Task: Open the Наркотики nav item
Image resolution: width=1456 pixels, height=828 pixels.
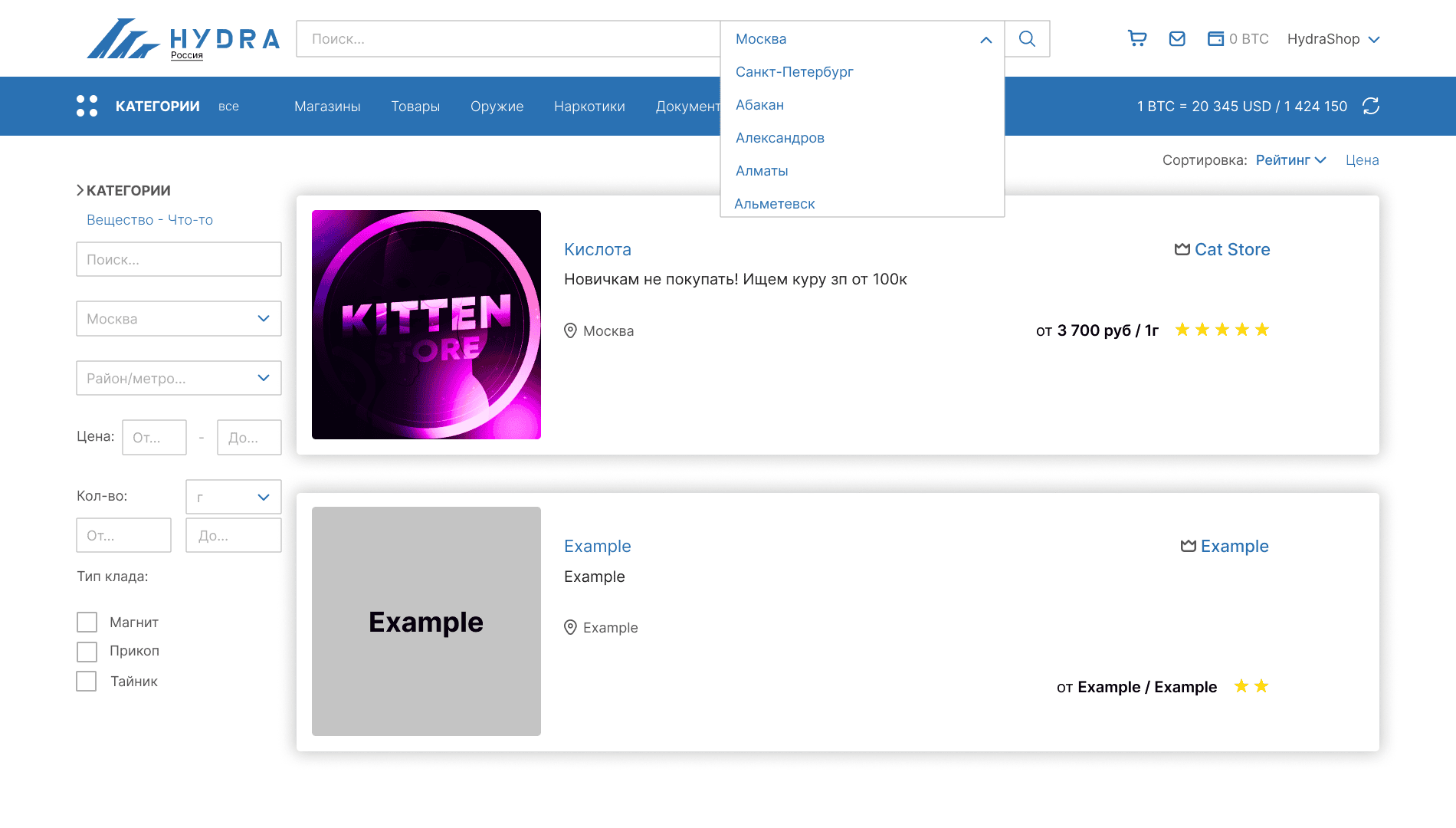Action: pyautogui.click(x=589, y=107)
